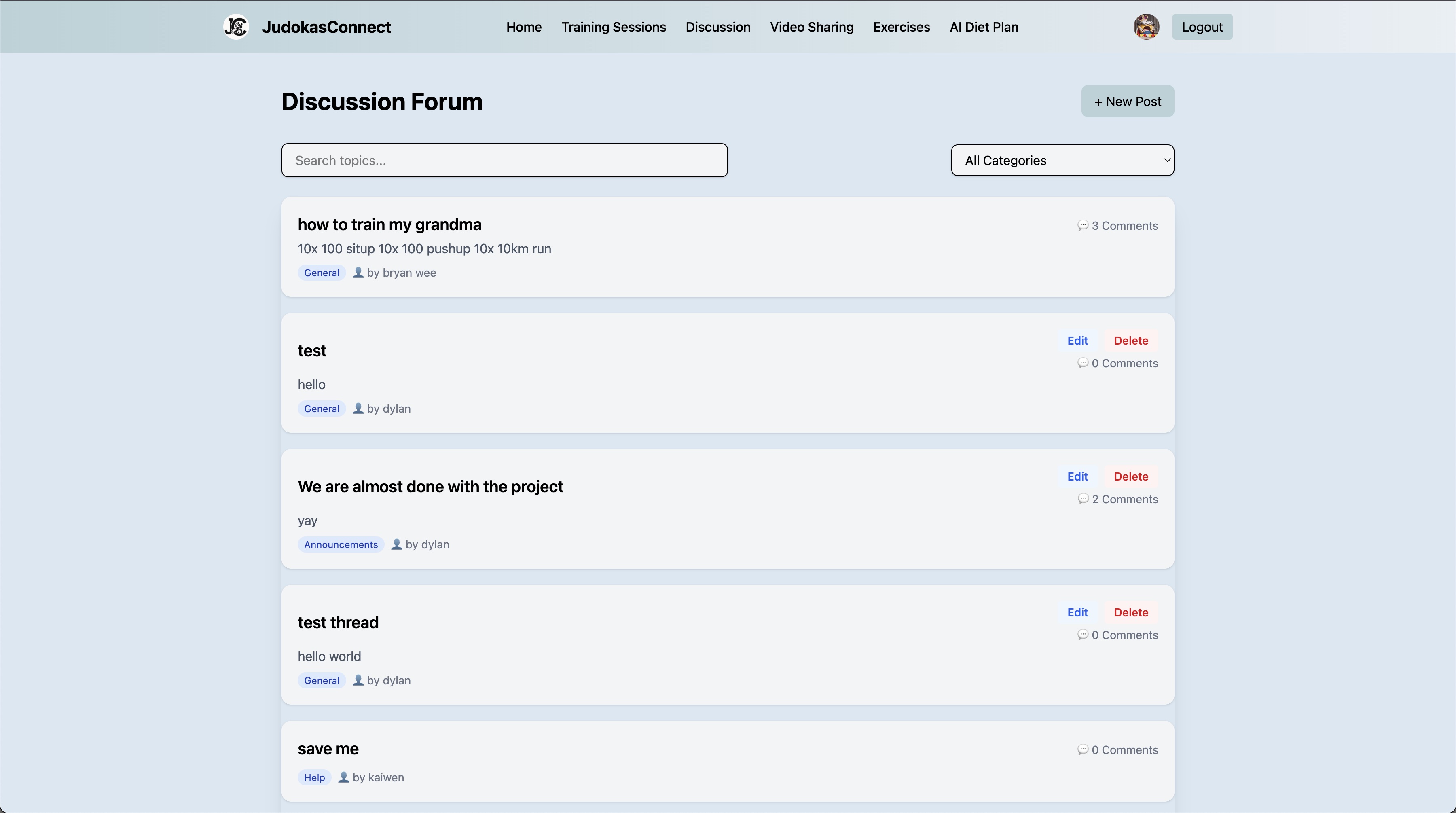Edit the 'test' post
The height and width of the screenshot is (813, 1456).
click(1077, 341)
